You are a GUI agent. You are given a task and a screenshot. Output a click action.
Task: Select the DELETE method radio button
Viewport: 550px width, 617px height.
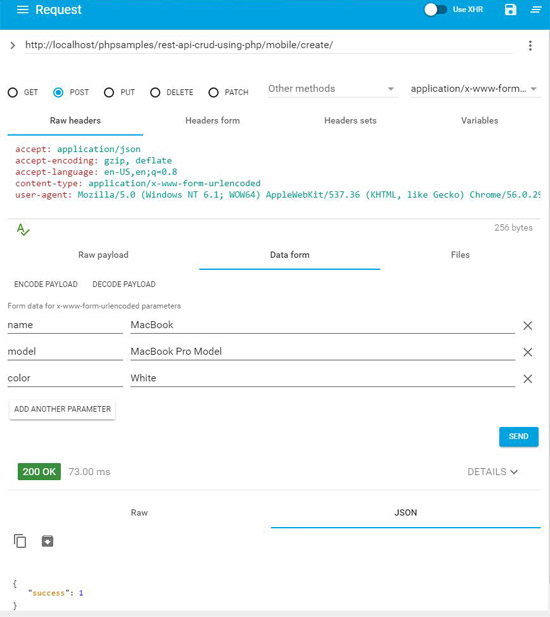coord(155,92)
